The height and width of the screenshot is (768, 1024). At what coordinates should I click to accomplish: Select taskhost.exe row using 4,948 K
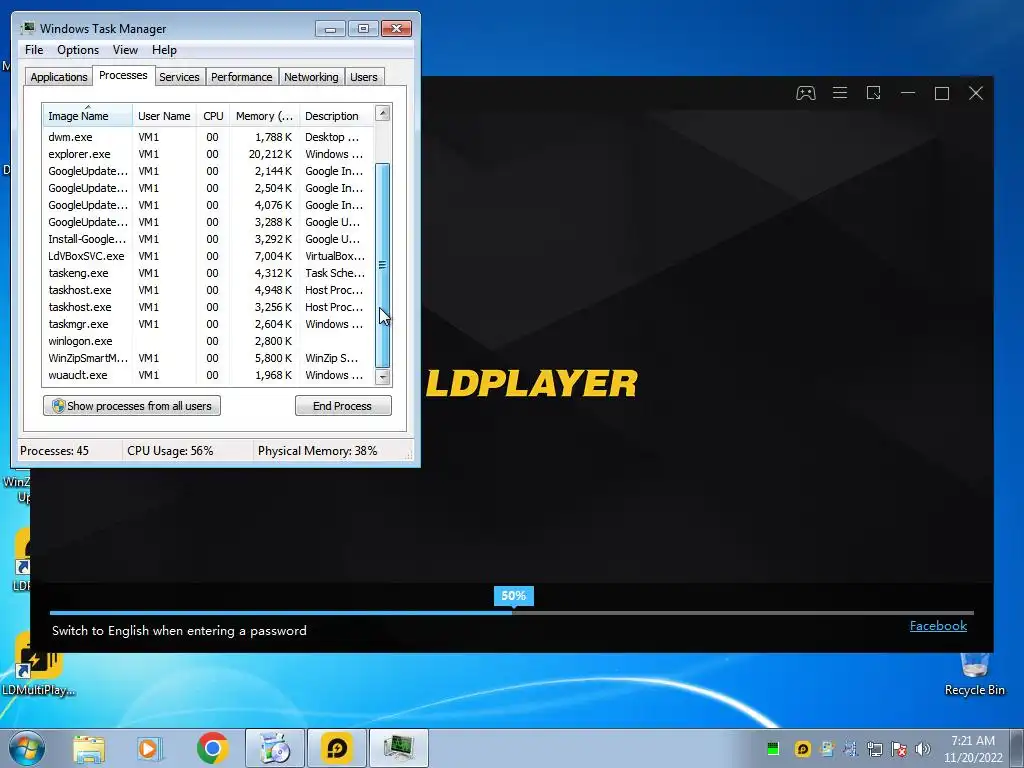coord(208,290)
